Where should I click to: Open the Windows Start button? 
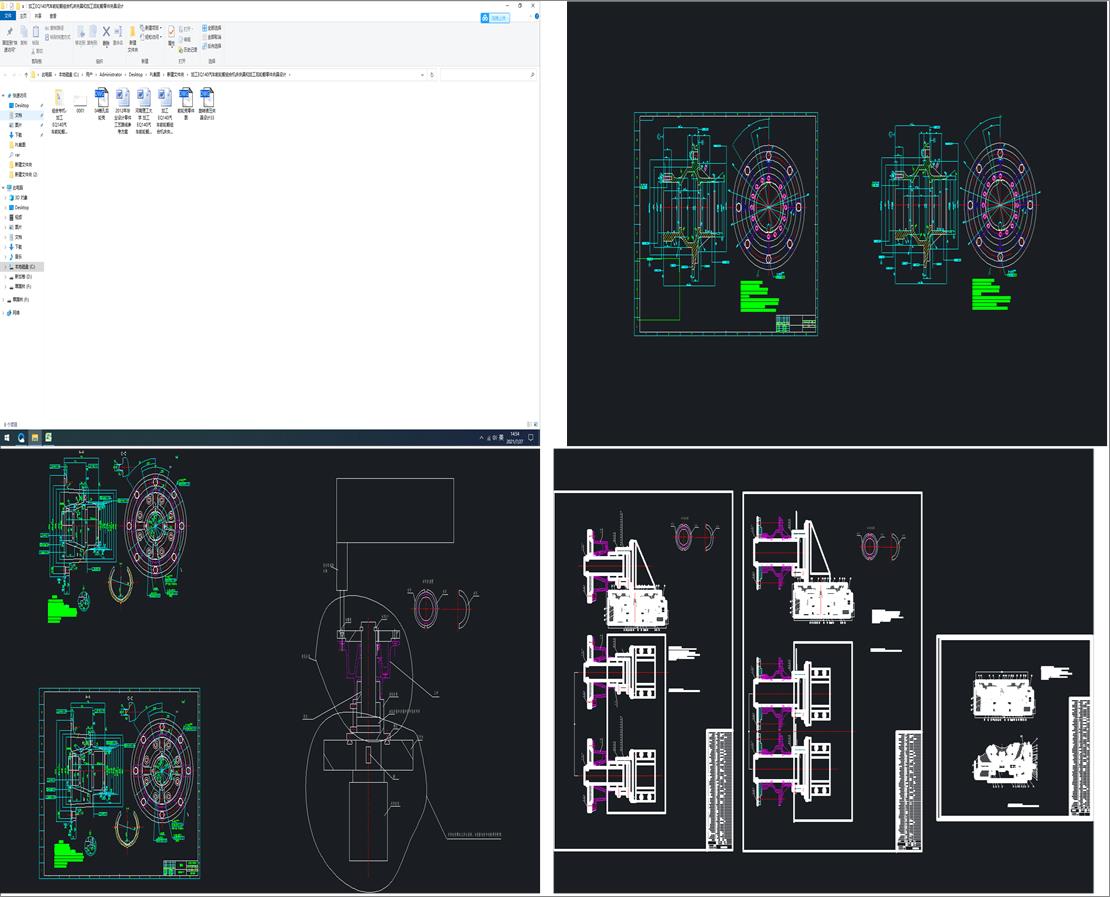tap(7, 438)
